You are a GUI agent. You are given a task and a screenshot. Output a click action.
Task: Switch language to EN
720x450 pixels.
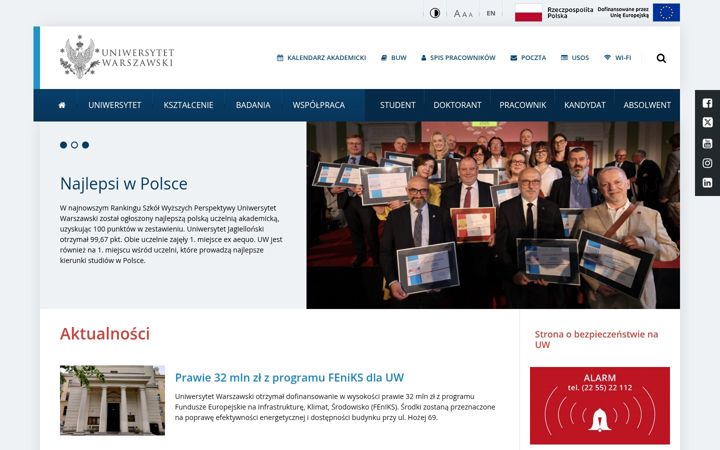[491, 13]
